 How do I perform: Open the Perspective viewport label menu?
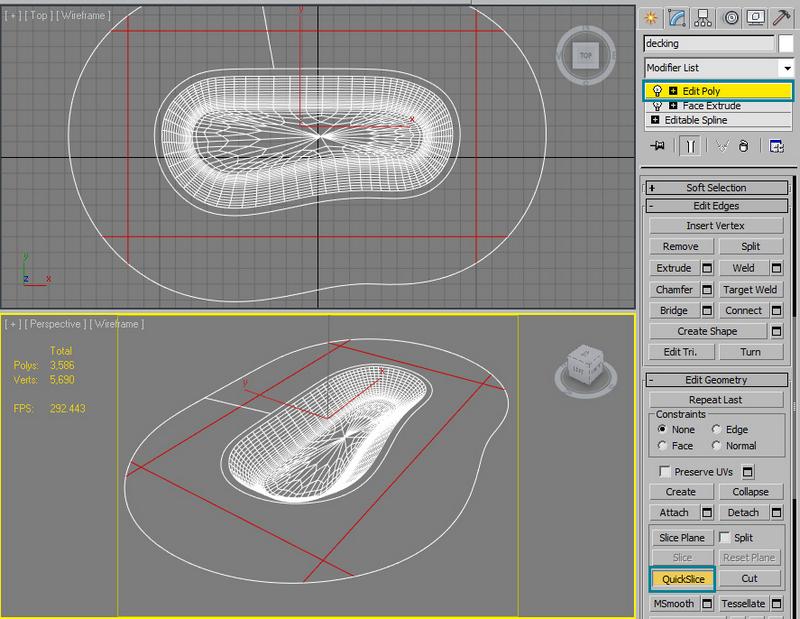(55, 324)
